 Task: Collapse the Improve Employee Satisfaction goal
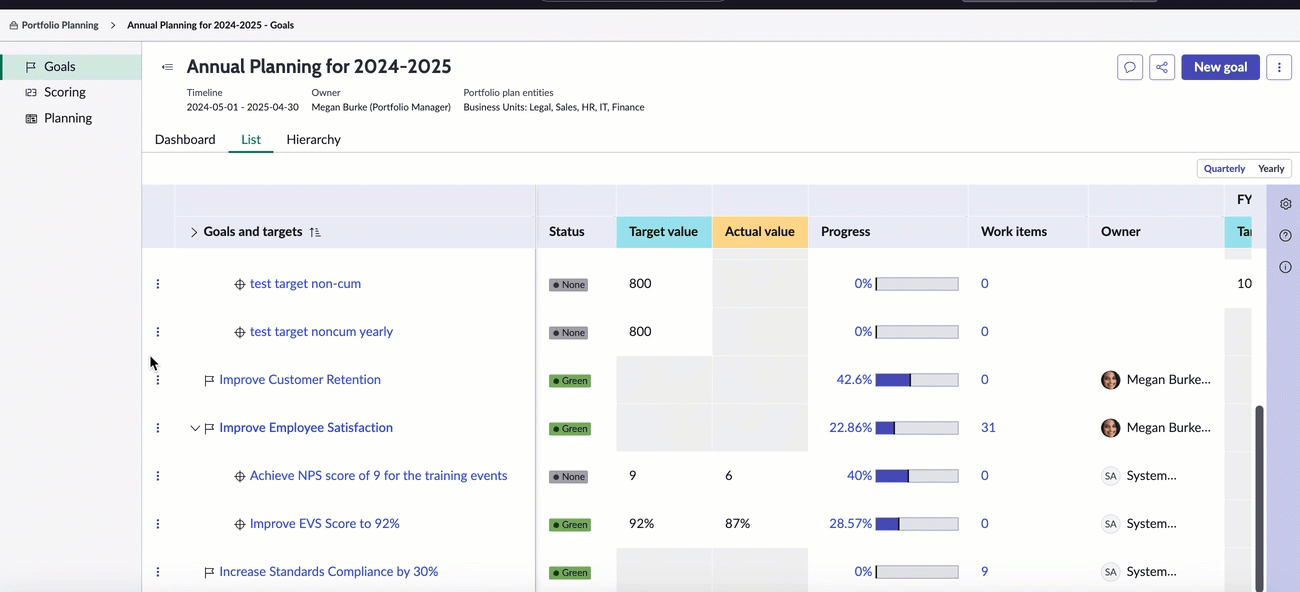[195, 428]
